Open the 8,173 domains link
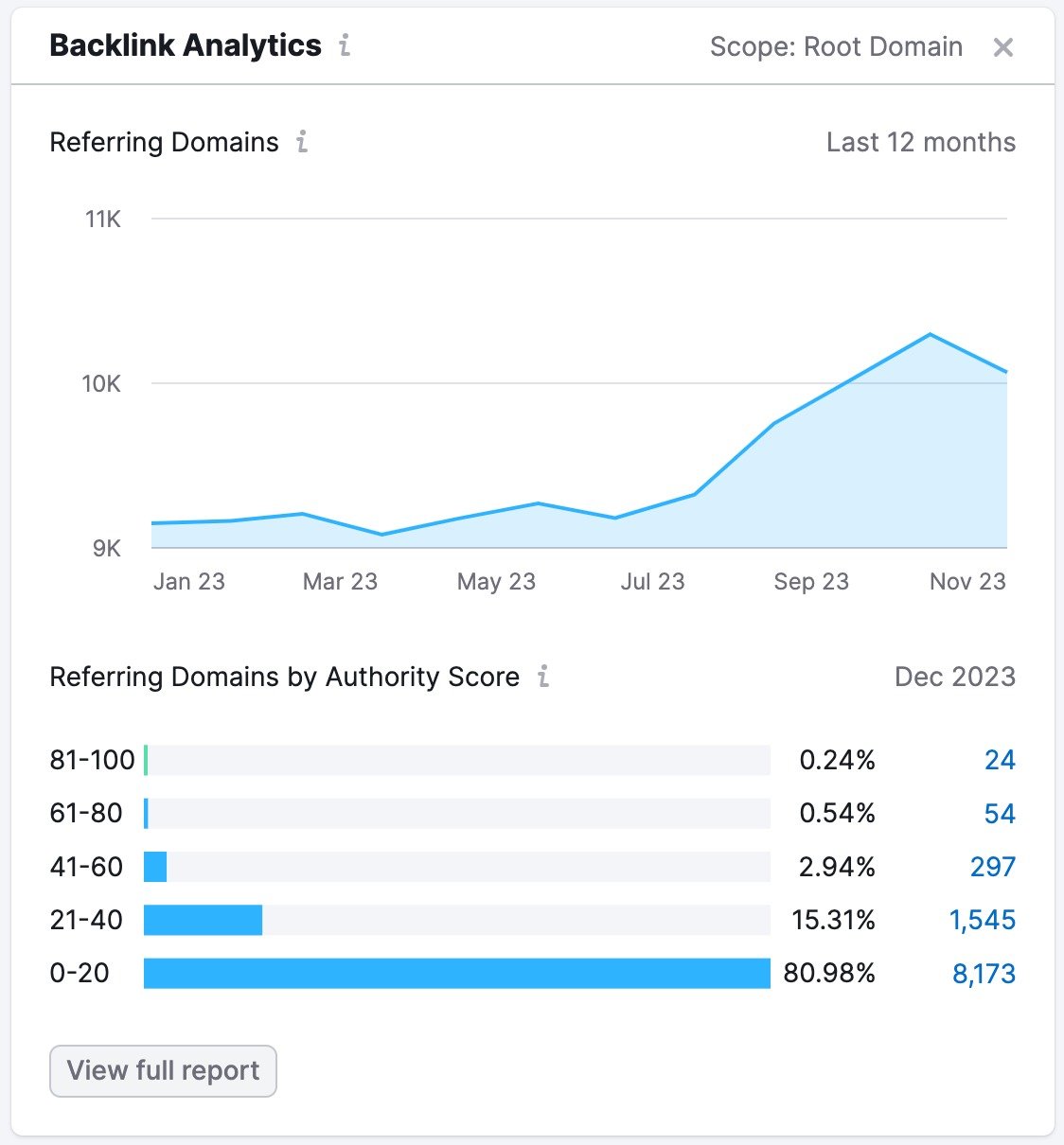The width and height of the screenshot is (1064, 1145). point(984,974)
